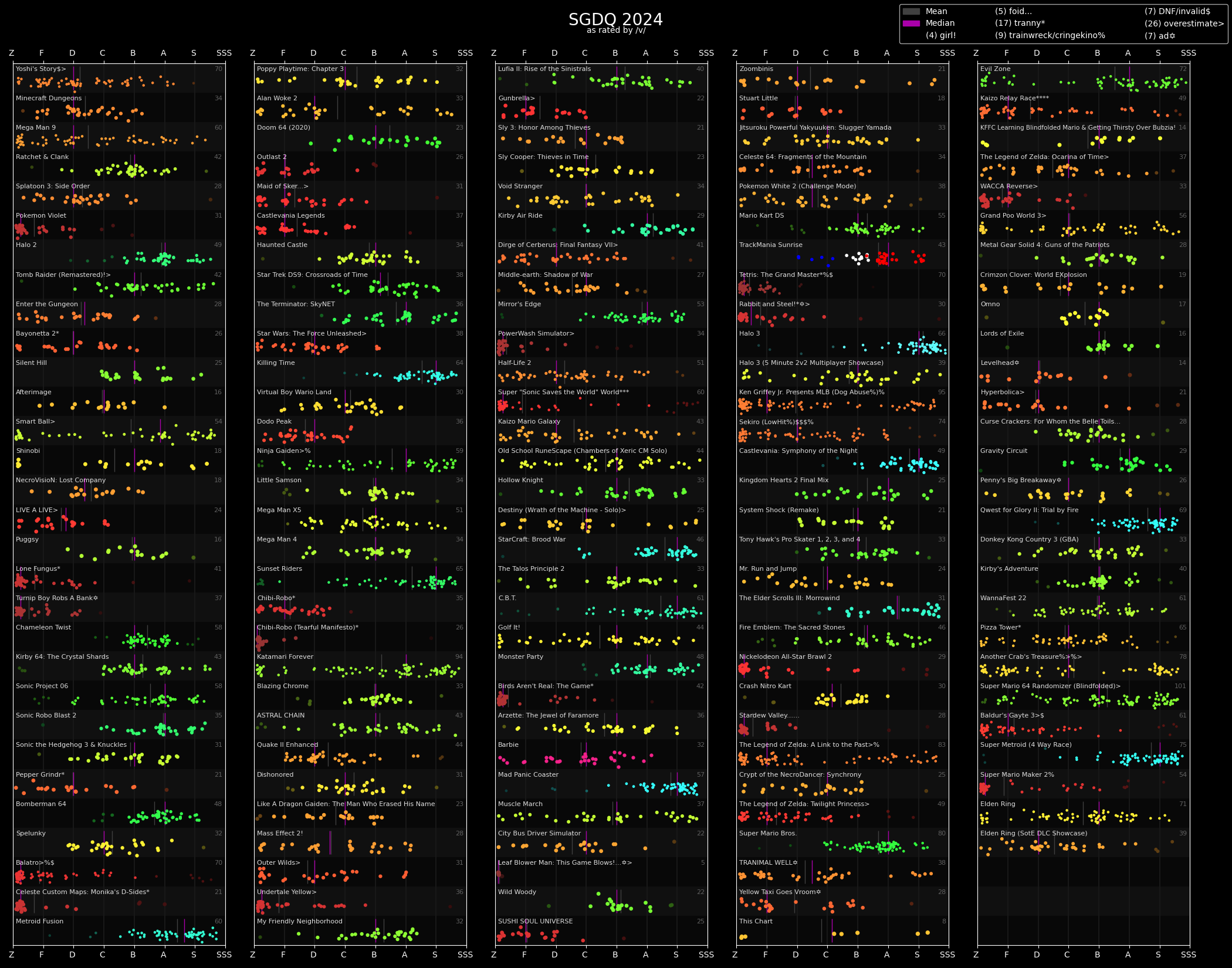
Task: Click the 'Omno' row label
Action: [990, 304]
